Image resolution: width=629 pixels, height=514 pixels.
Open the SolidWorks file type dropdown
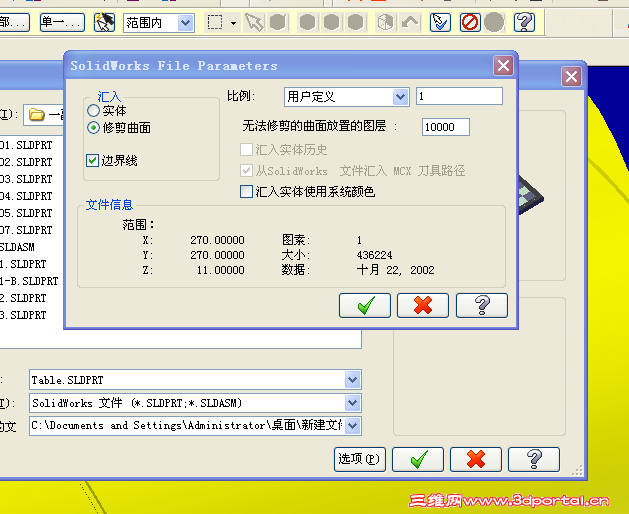352,403
